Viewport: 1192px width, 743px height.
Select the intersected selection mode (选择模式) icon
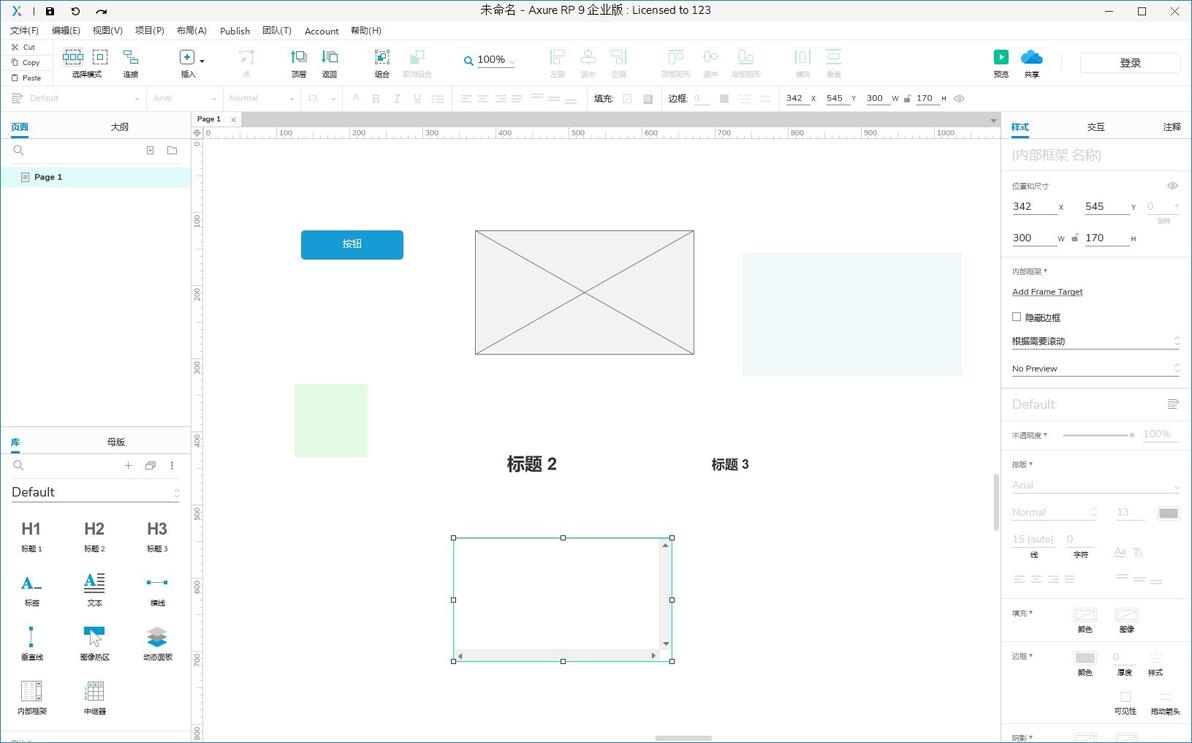coord(73,57)
